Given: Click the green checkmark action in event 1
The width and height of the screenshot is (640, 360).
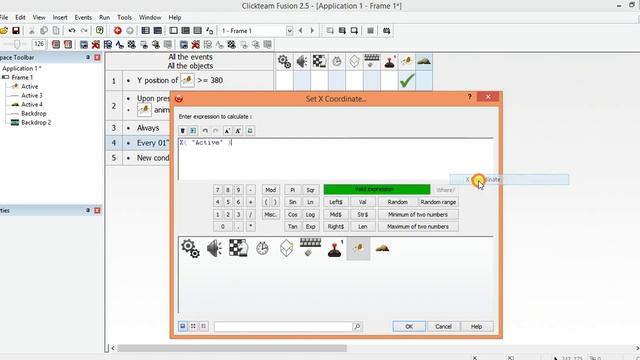Looking at the screenshot, I should tap(407, 80).
